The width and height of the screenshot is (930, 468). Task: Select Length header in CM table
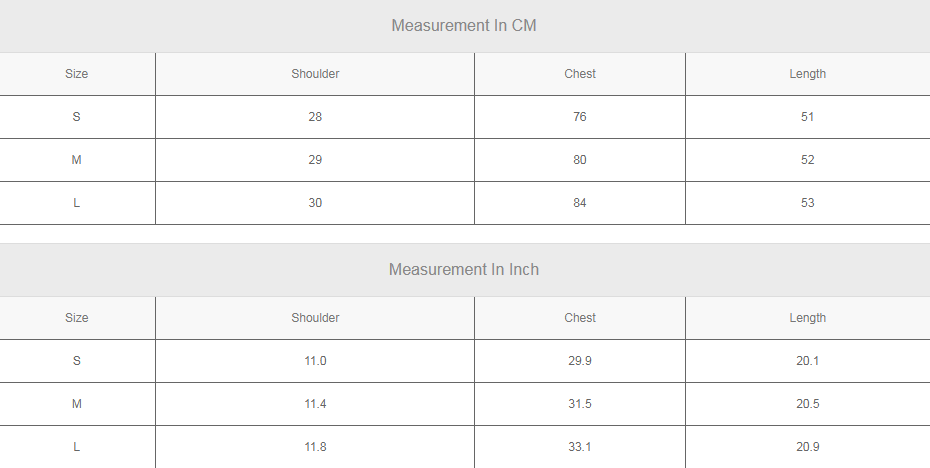tap(807, 74)
